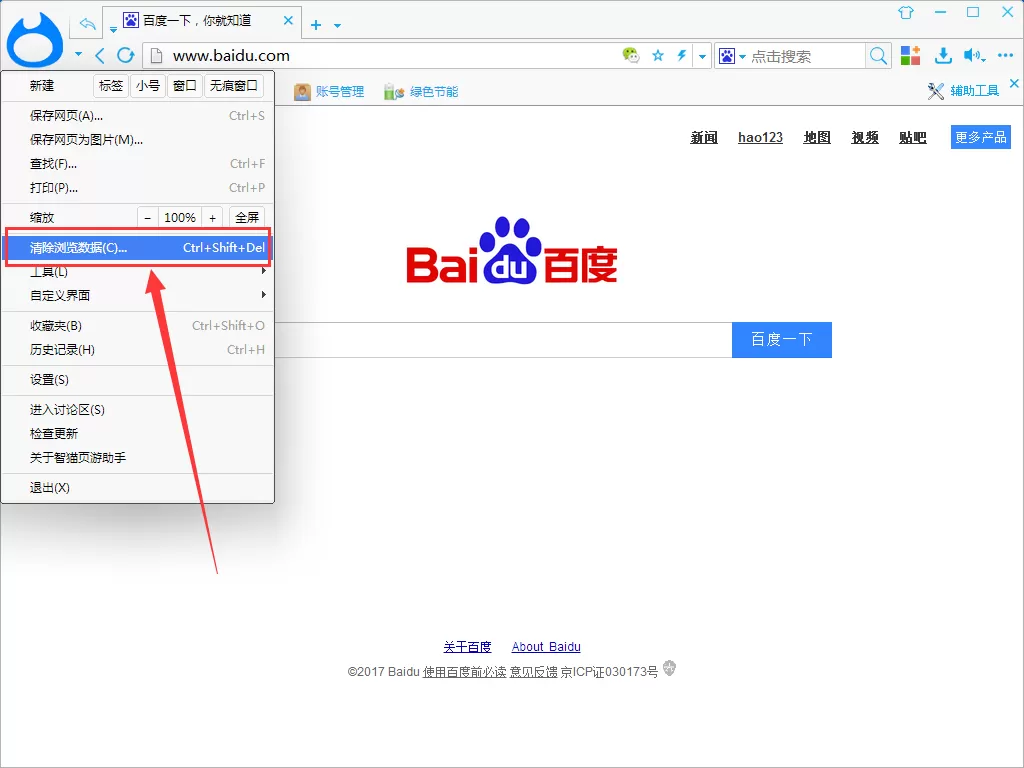Expand the 工具(L) submenu
This screenshot has width=1024, height=768.
(x=138, y=271)
